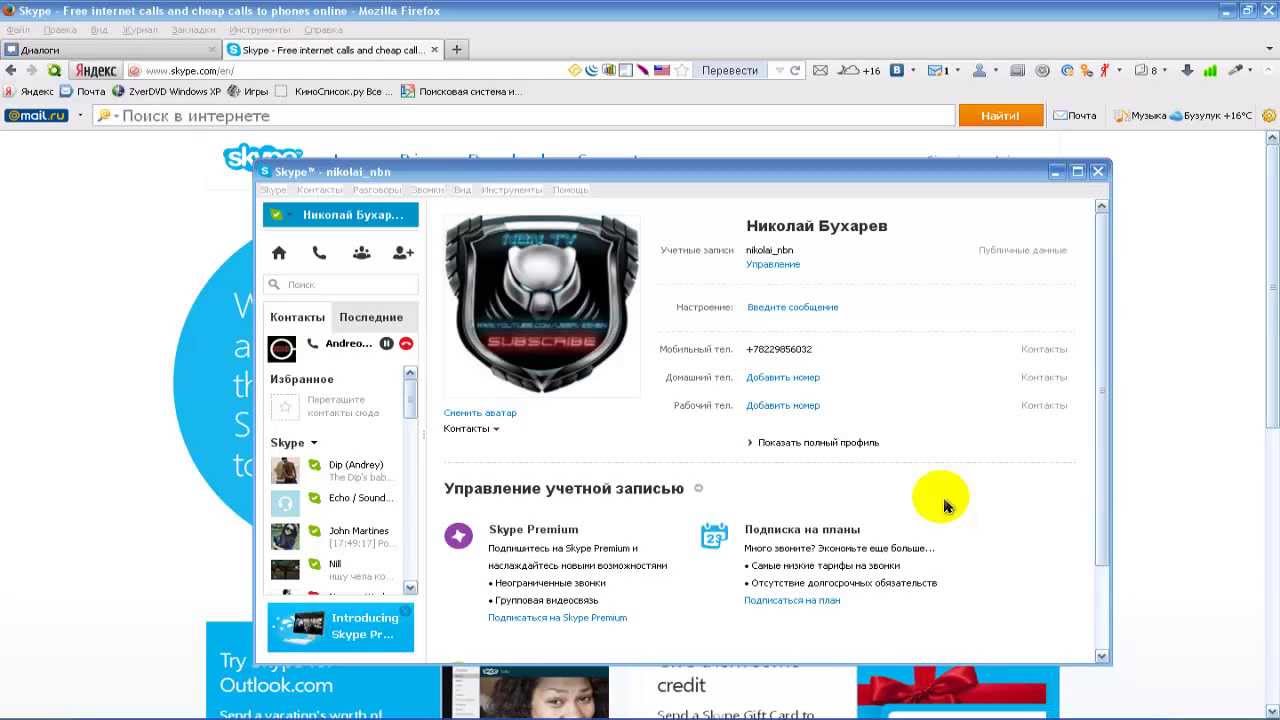This screenshot has width=1280, height=720.
Task: Pause the call with Andreo
Action: (x=387, y=343)
